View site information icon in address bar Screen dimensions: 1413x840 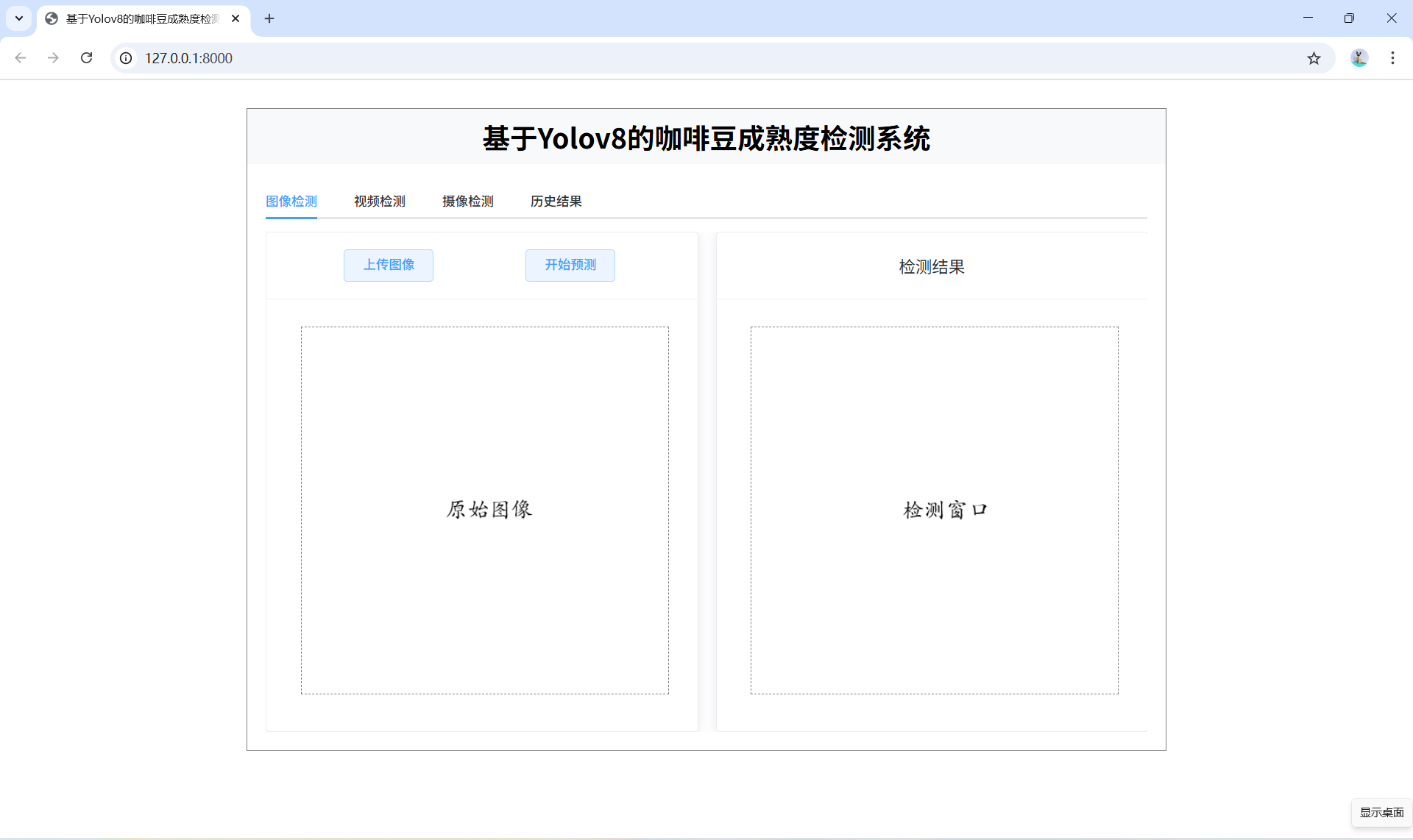point(127,58)
